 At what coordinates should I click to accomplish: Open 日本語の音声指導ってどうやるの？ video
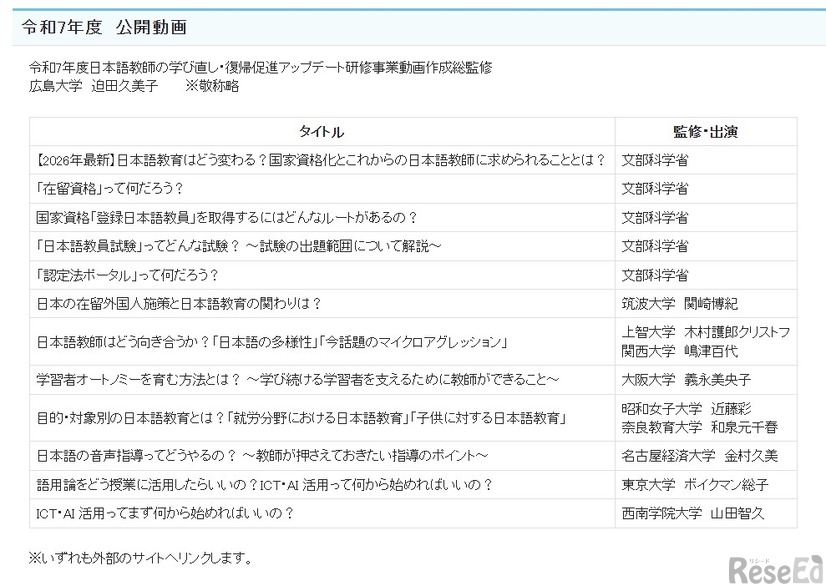pos(262,456)
